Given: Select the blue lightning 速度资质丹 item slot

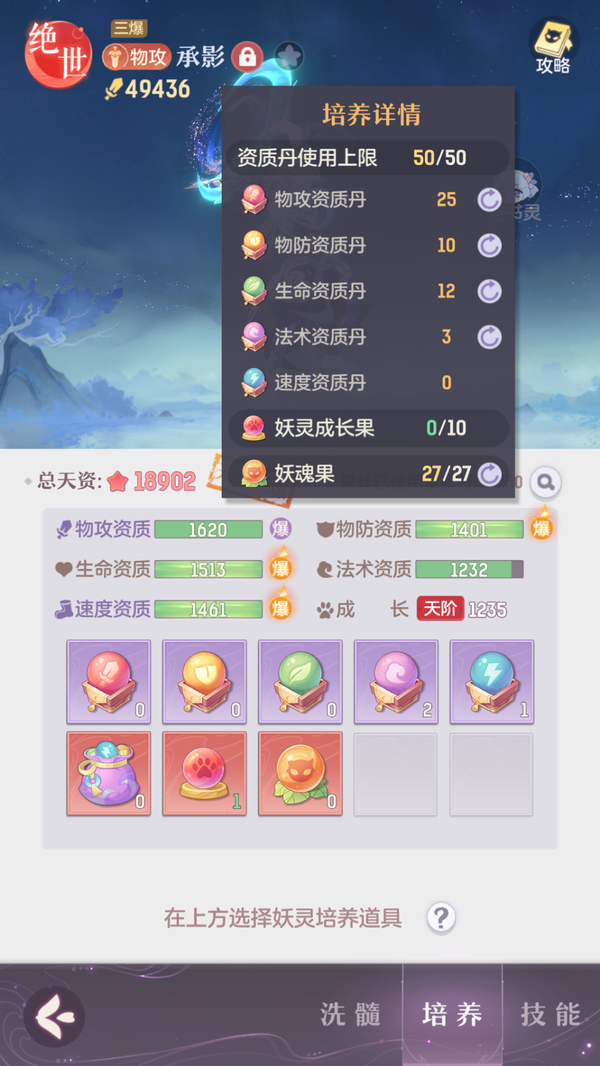Looking at the screenshot, I should [492, 681].
